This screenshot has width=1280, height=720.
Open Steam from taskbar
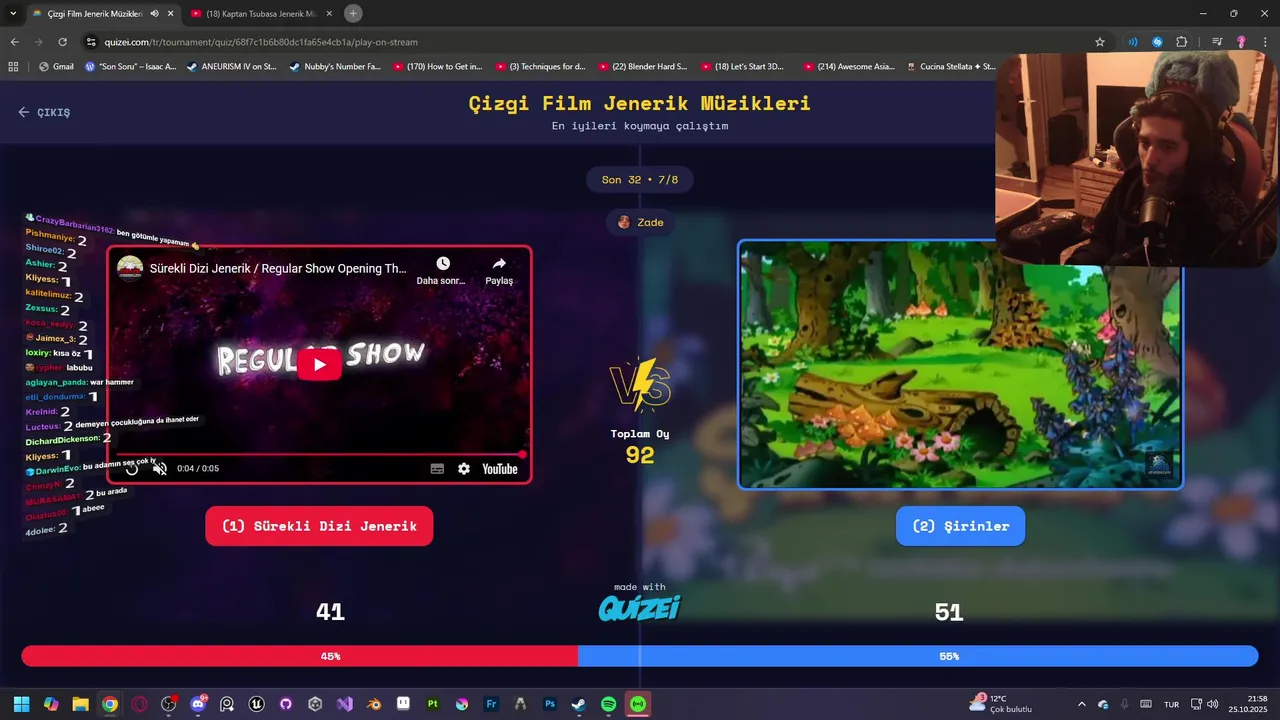click(x=579, y=704)
